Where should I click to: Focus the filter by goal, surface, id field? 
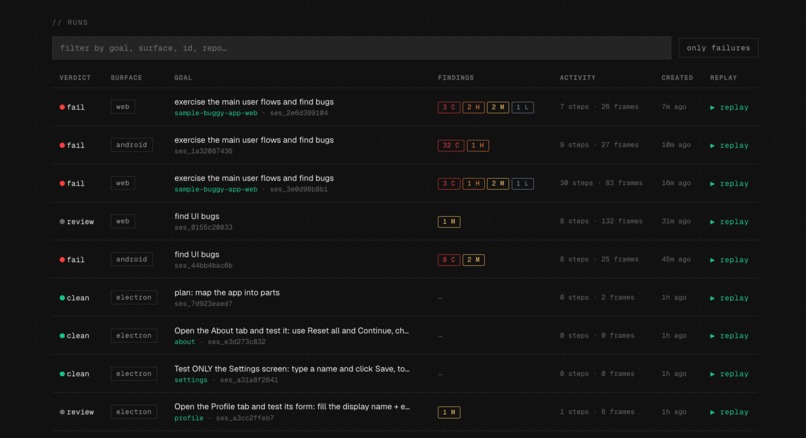tap(361, 48)
